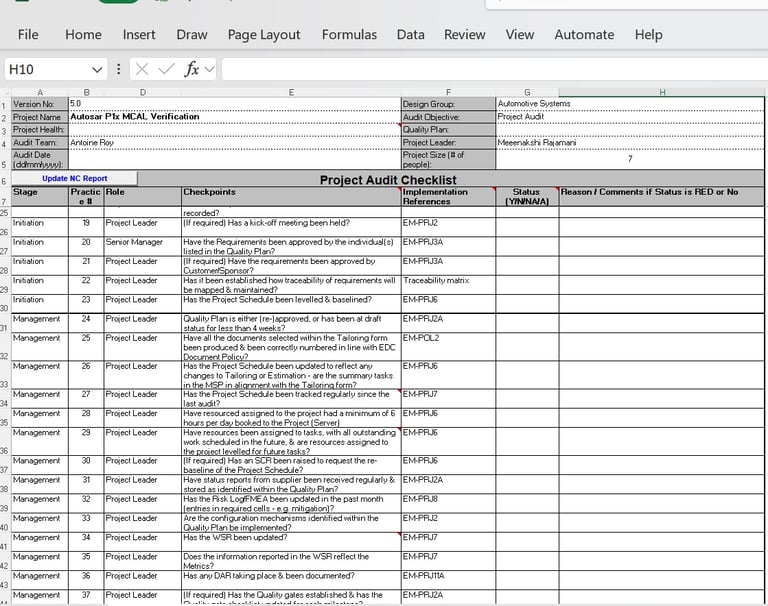This screenshot has height=606, width=768.
Task: Select the 'Quality Plan:' label cell
Action: (448, 130)
